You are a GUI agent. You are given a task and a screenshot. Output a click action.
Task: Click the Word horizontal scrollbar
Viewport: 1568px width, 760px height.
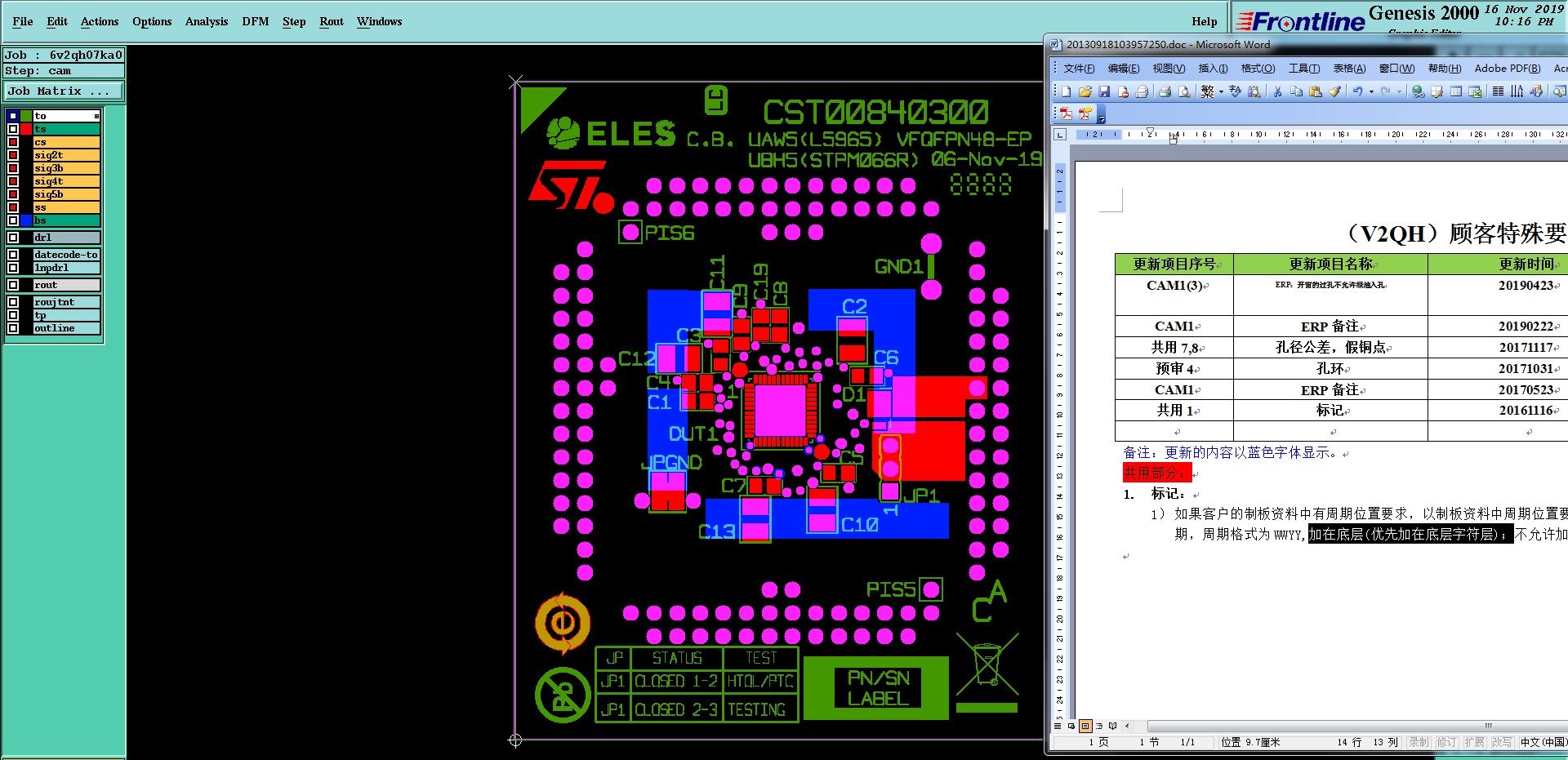click(1356, 726)
